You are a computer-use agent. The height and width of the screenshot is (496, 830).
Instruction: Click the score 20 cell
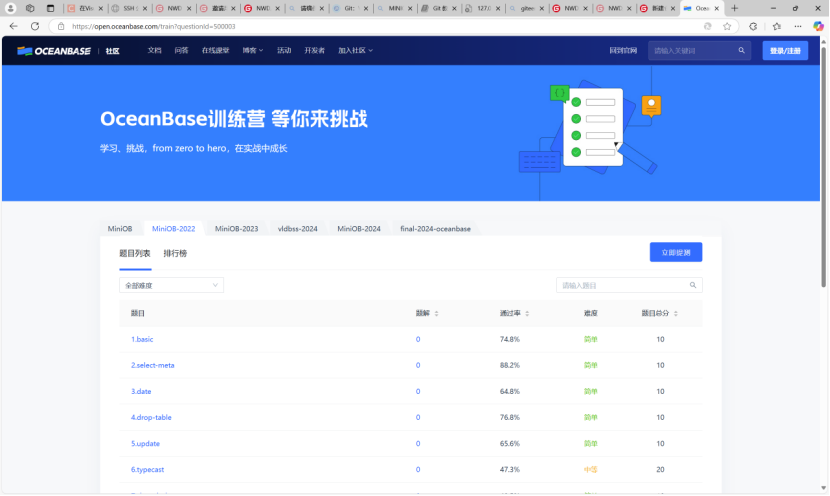660,470
